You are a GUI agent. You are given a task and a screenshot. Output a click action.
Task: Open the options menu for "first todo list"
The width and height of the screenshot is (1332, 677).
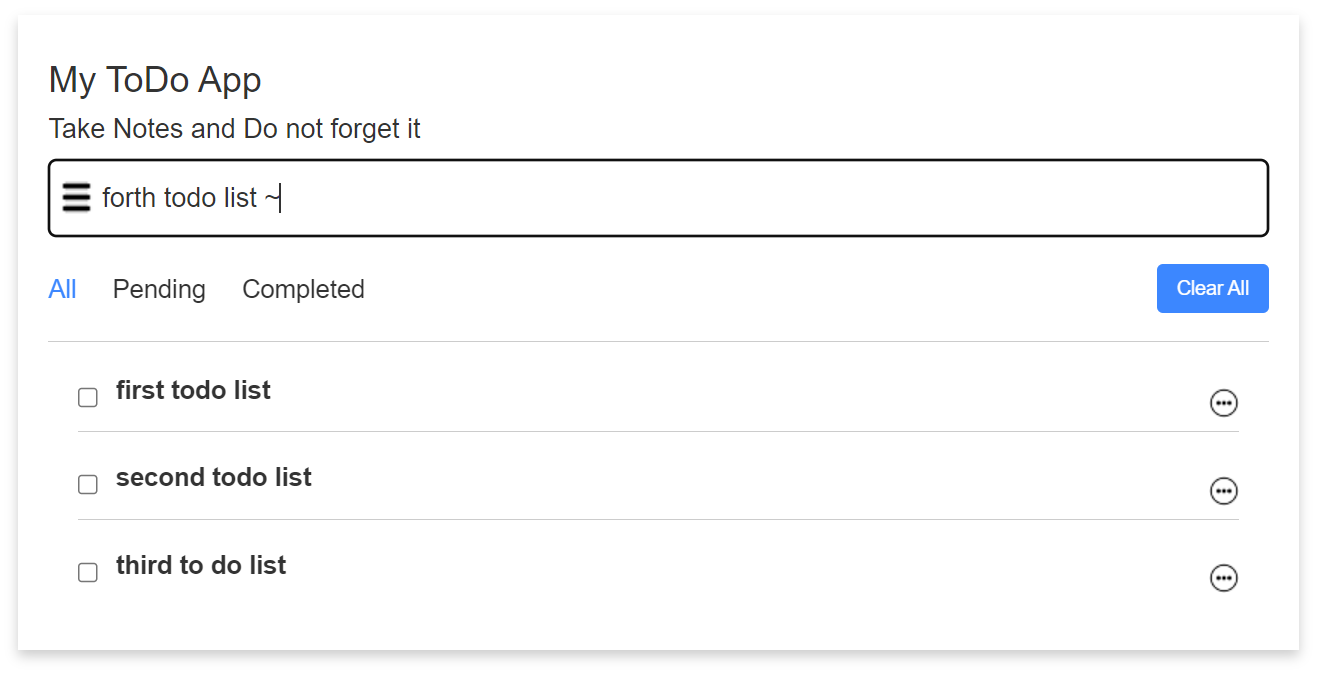(x=1224, y=403)
